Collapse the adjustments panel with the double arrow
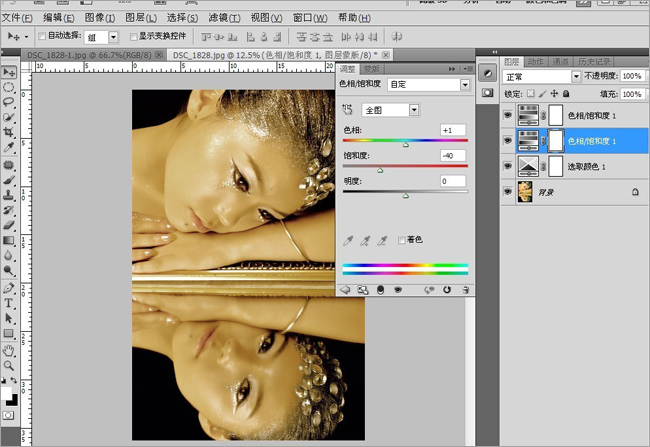The width and height of the screenshot is (650, 447). [x=452, y=69]
